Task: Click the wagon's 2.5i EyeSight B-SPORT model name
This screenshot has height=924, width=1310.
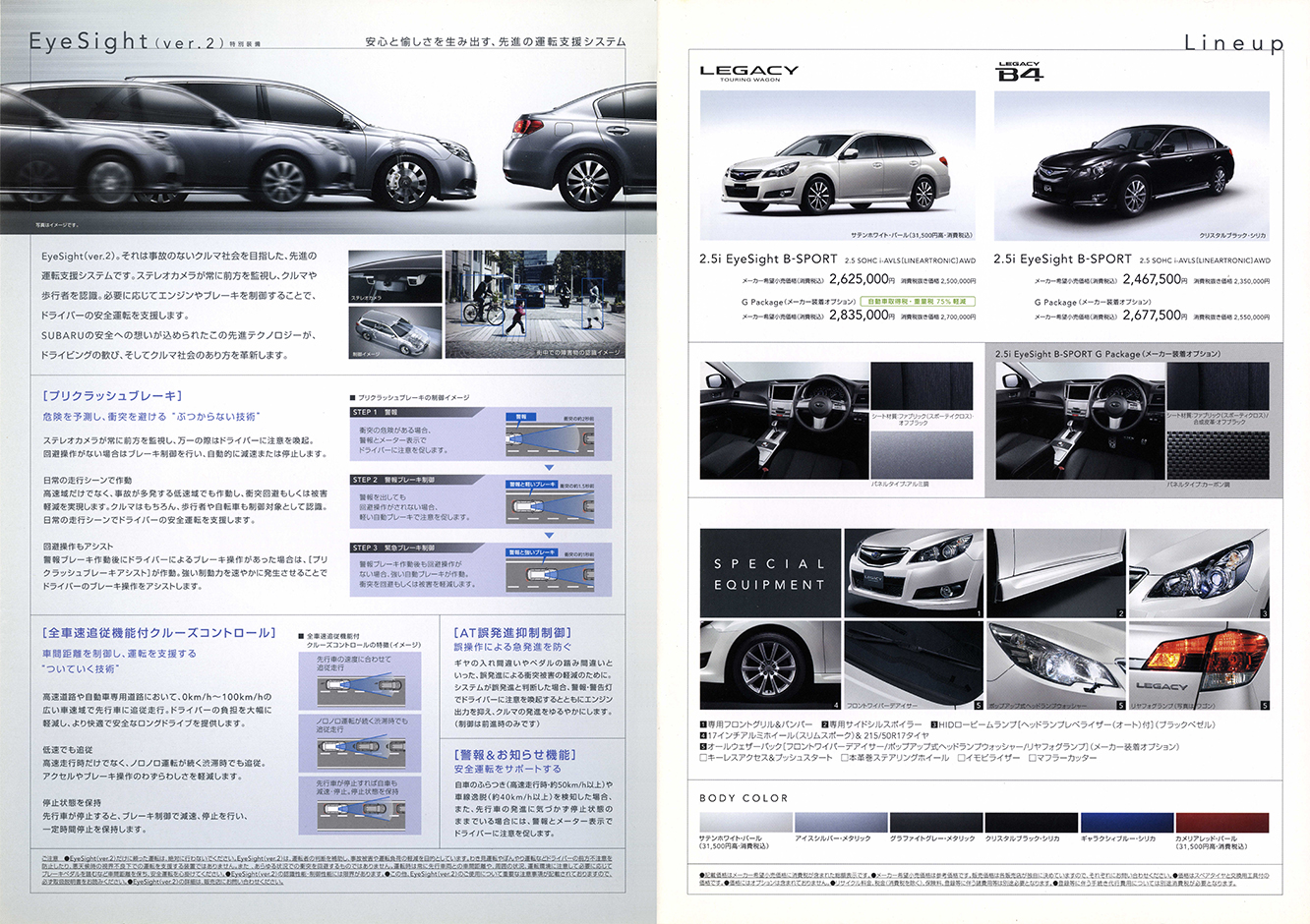Action: 768,260
